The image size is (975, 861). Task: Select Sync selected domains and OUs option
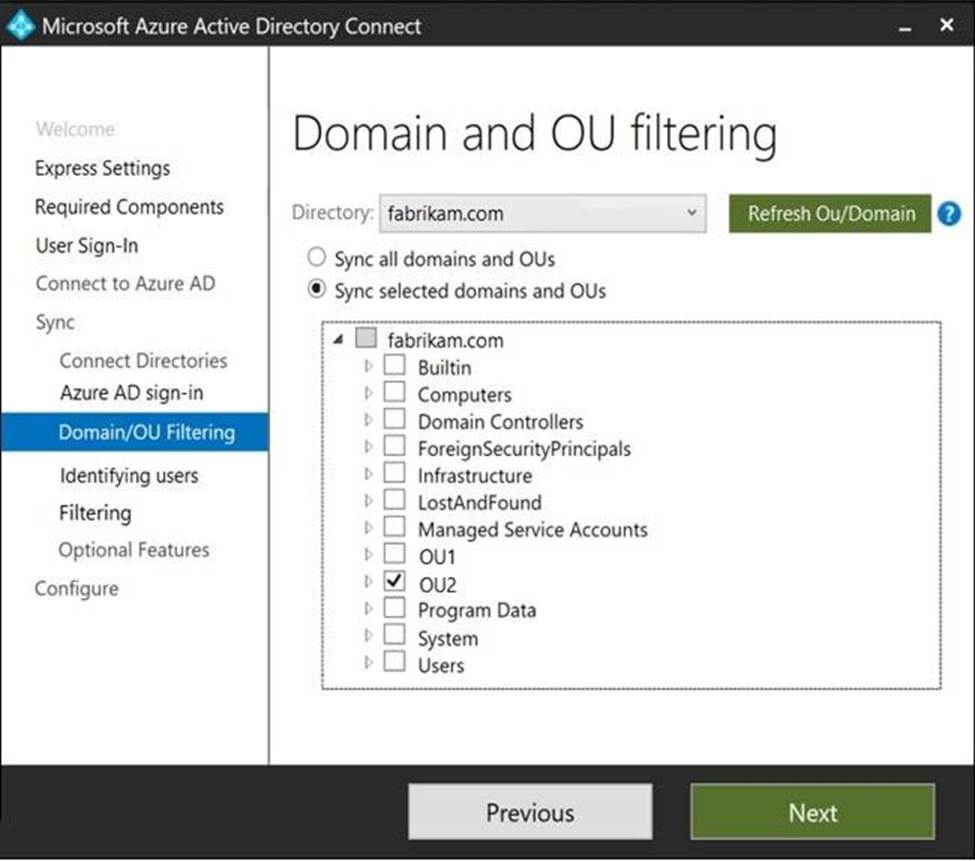[x=317, y=291]
